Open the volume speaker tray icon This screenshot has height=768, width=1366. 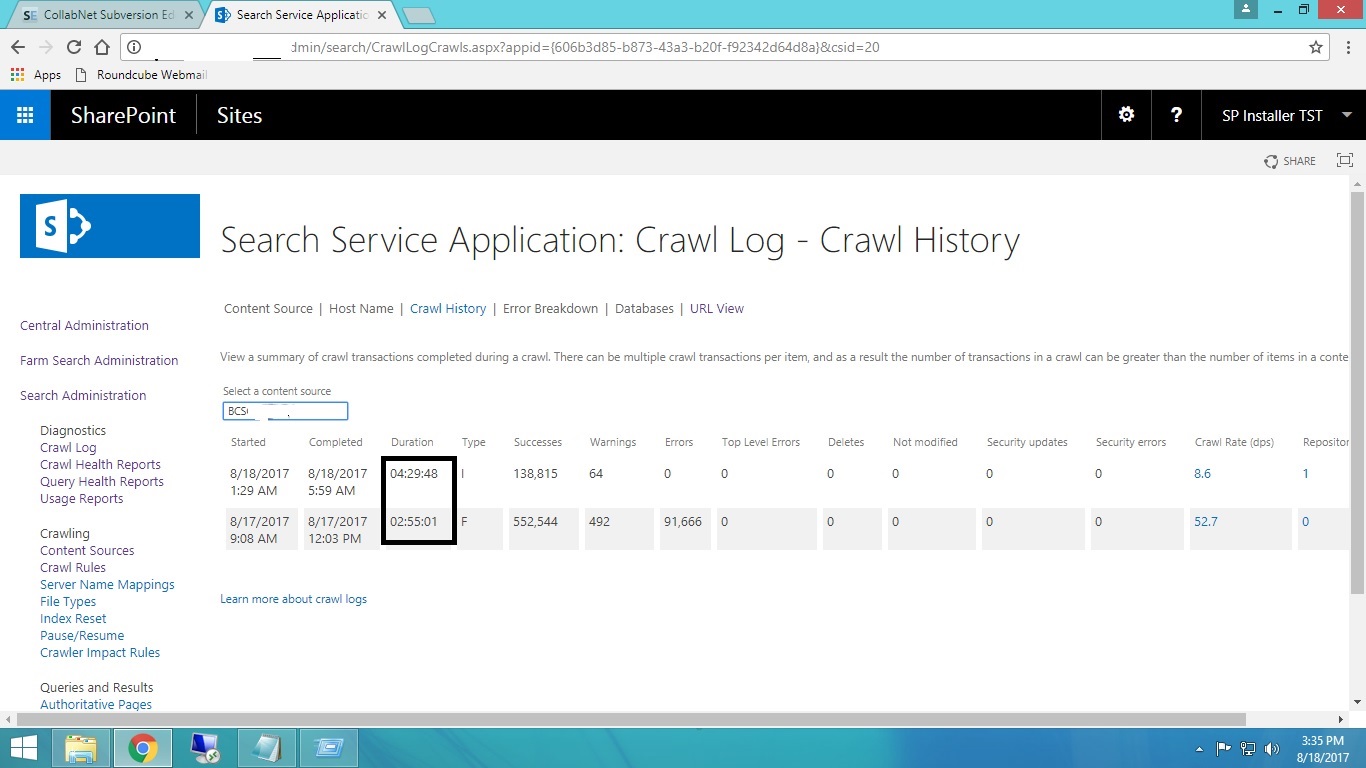point(1272,748)
